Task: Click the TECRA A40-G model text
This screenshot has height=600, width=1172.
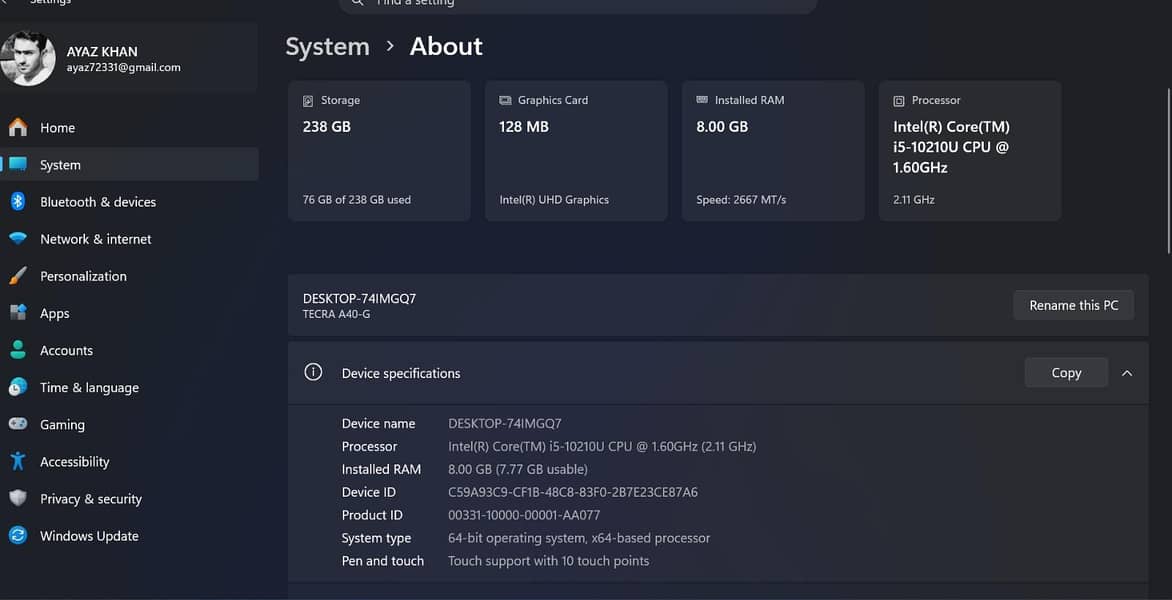Action: coord(336,315)
